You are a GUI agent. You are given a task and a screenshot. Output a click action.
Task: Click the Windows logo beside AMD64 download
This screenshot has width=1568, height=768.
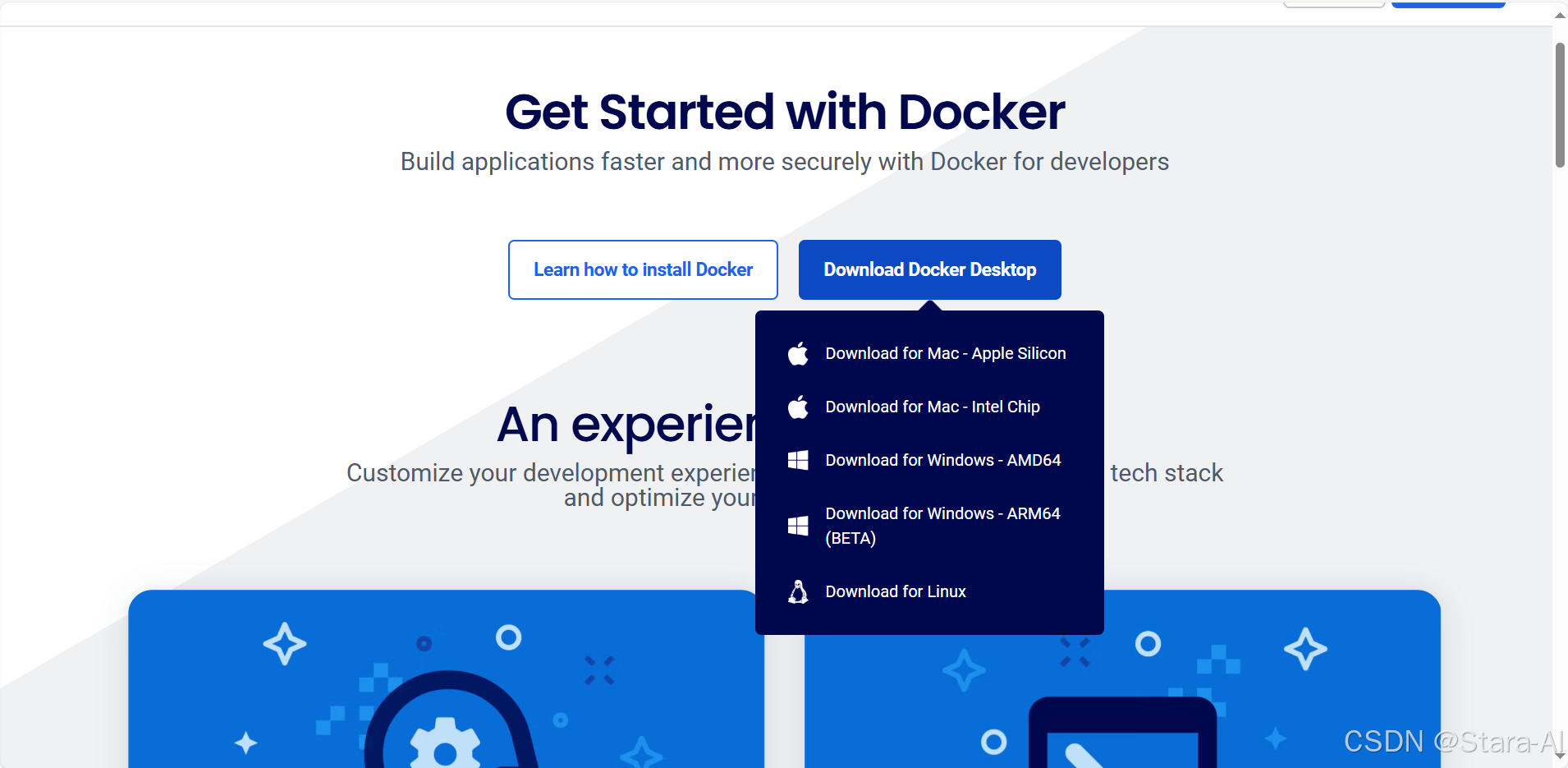coord(798,460)
